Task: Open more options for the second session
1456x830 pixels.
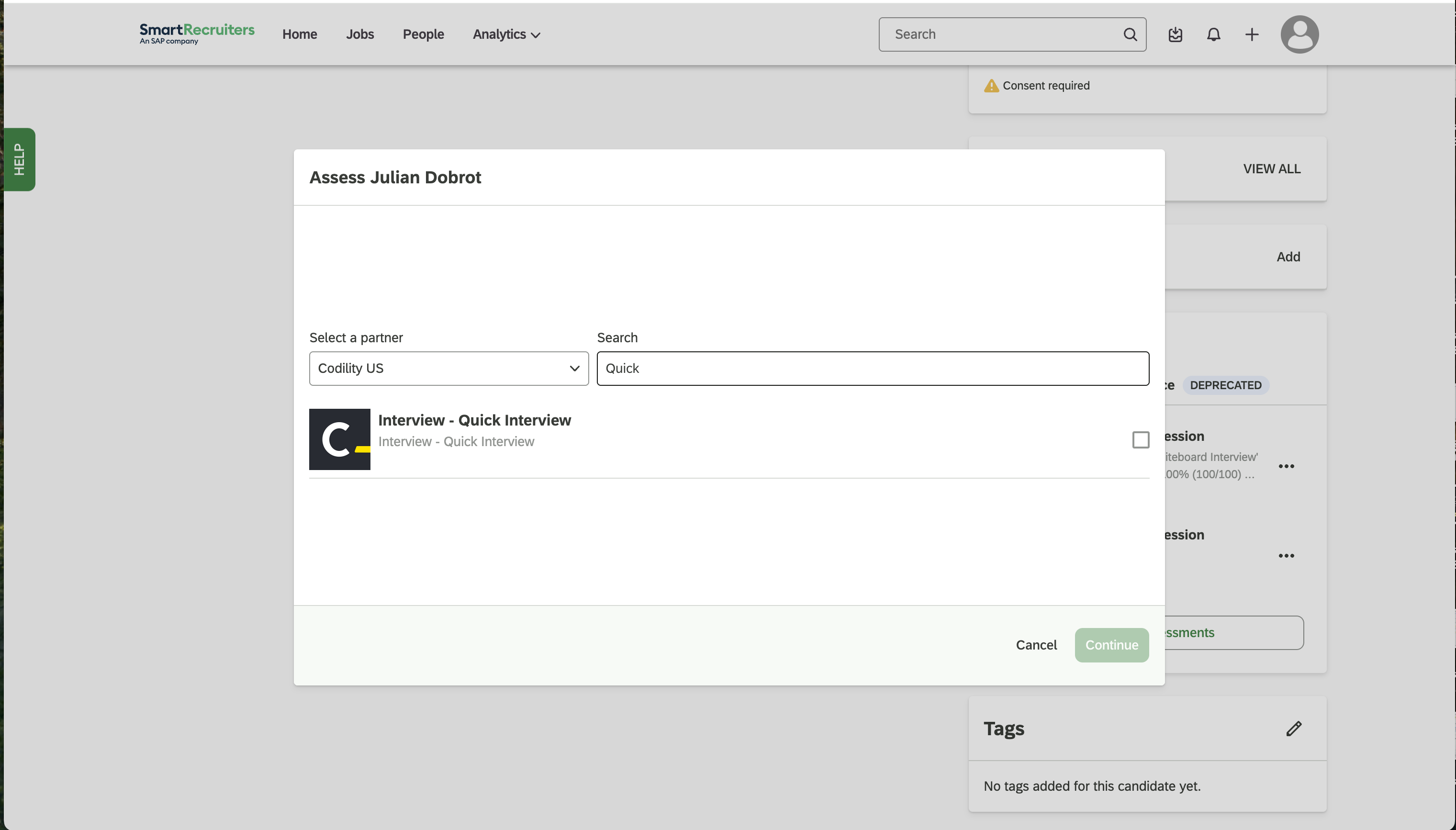Action: [x=1286, y=556]
